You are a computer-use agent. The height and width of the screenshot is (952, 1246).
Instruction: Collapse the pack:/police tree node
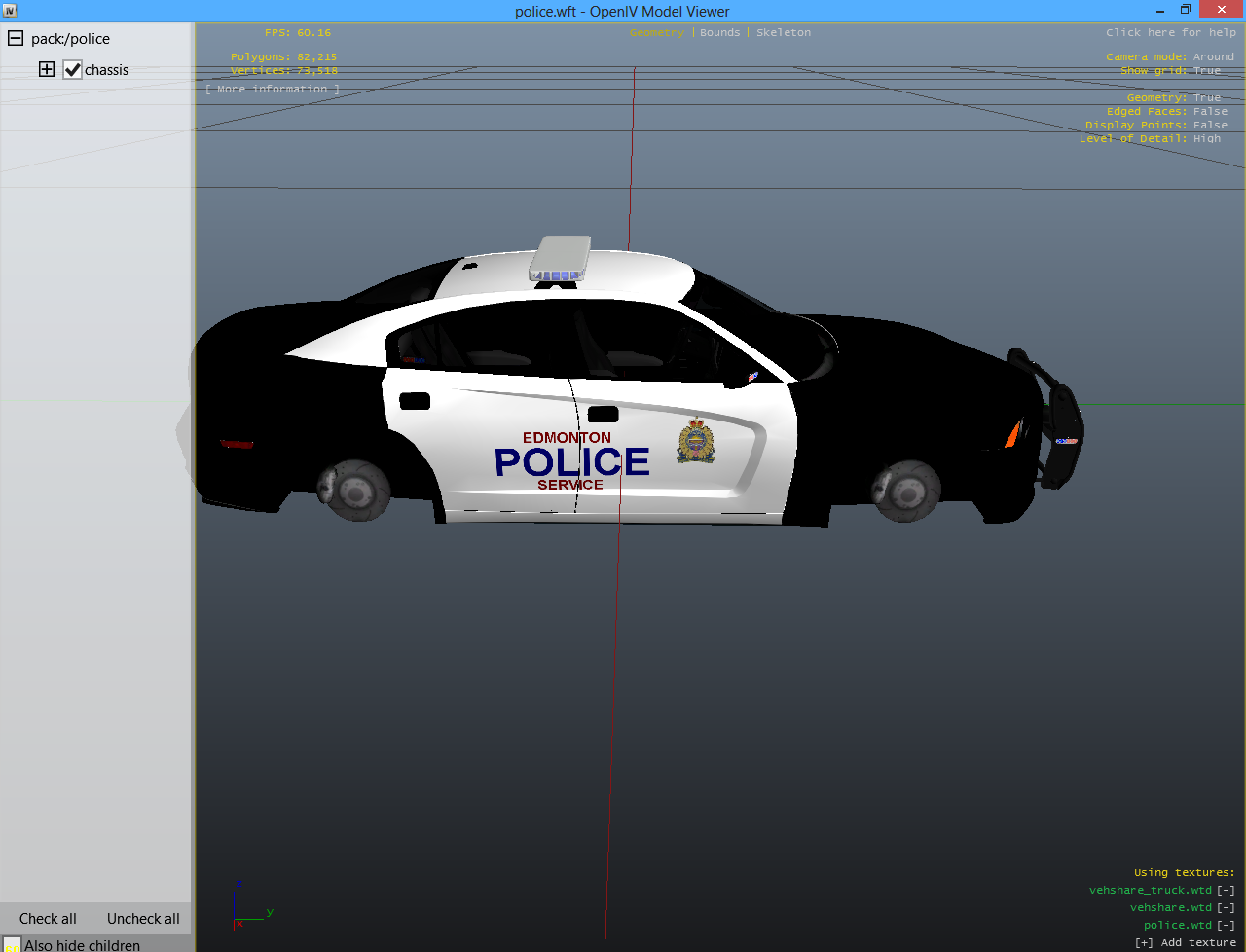click(x=16, y=39)
